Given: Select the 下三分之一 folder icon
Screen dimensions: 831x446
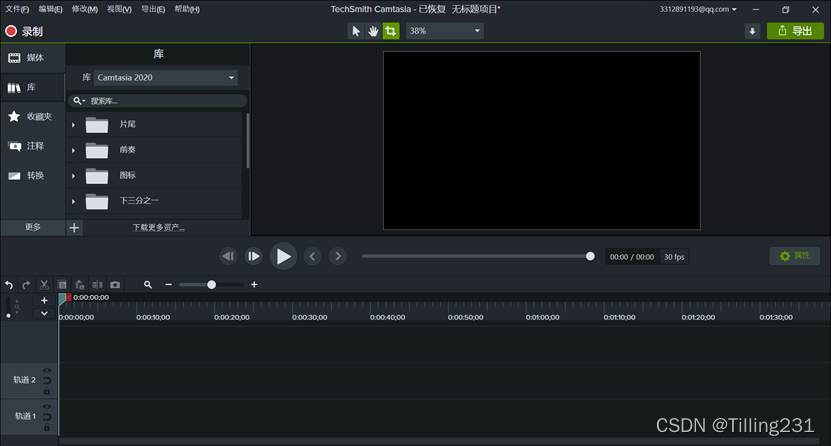Looking at the screenshot, I should coord(97,201).
